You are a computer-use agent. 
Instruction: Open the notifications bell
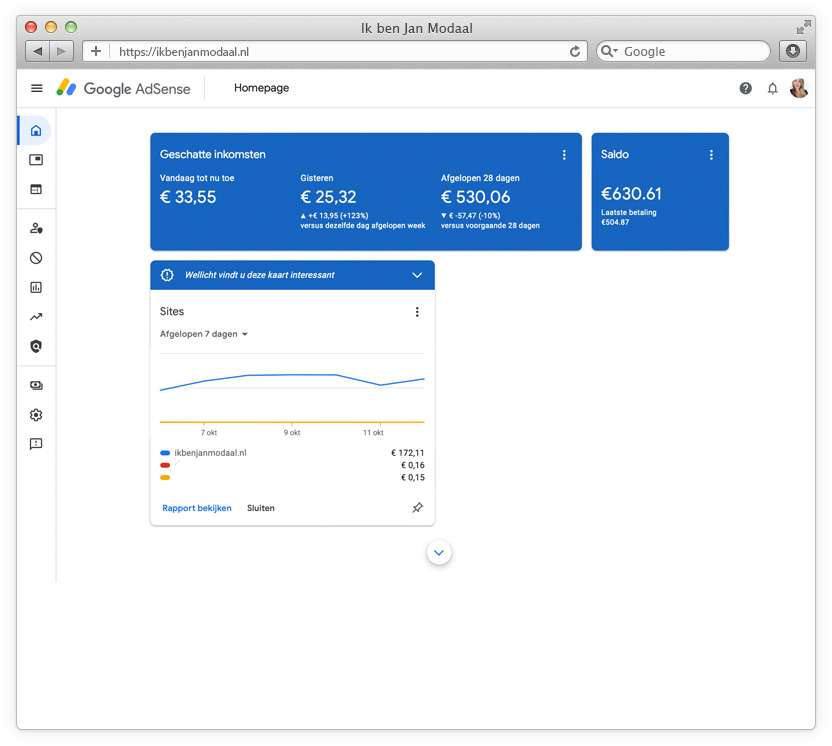773,89
